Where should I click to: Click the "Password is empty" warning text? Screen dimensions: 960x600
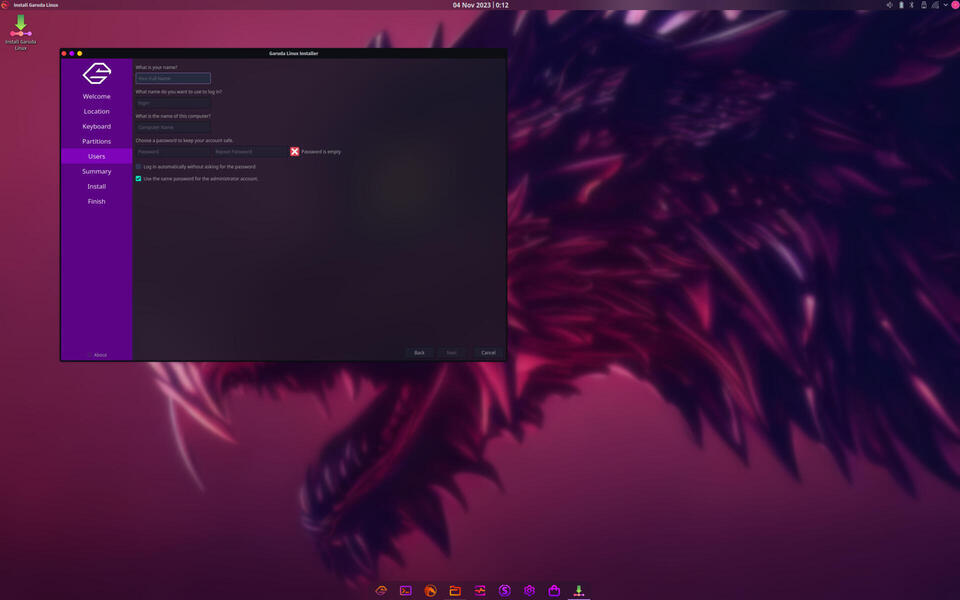click(321, 152)
